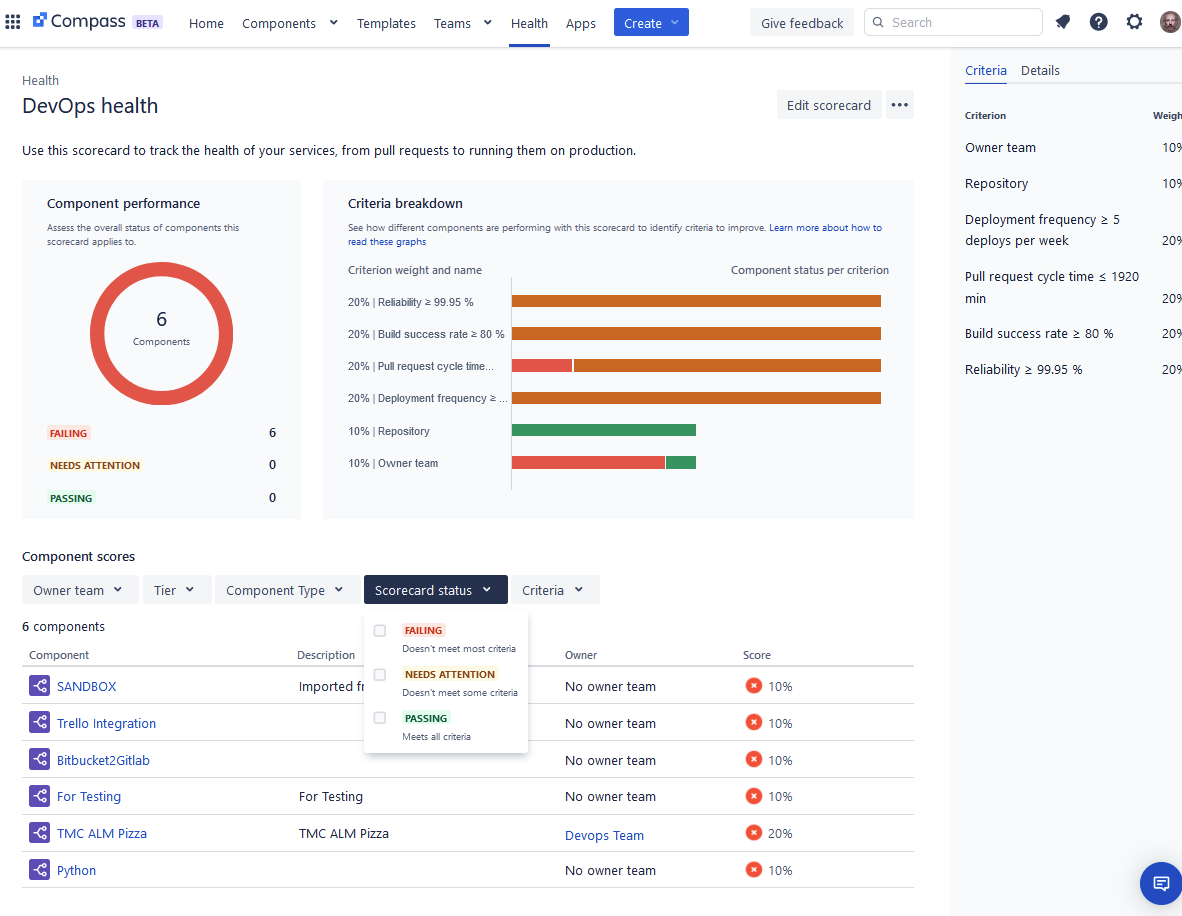Click the SANDBOX component icon

[x=39, y=685]
